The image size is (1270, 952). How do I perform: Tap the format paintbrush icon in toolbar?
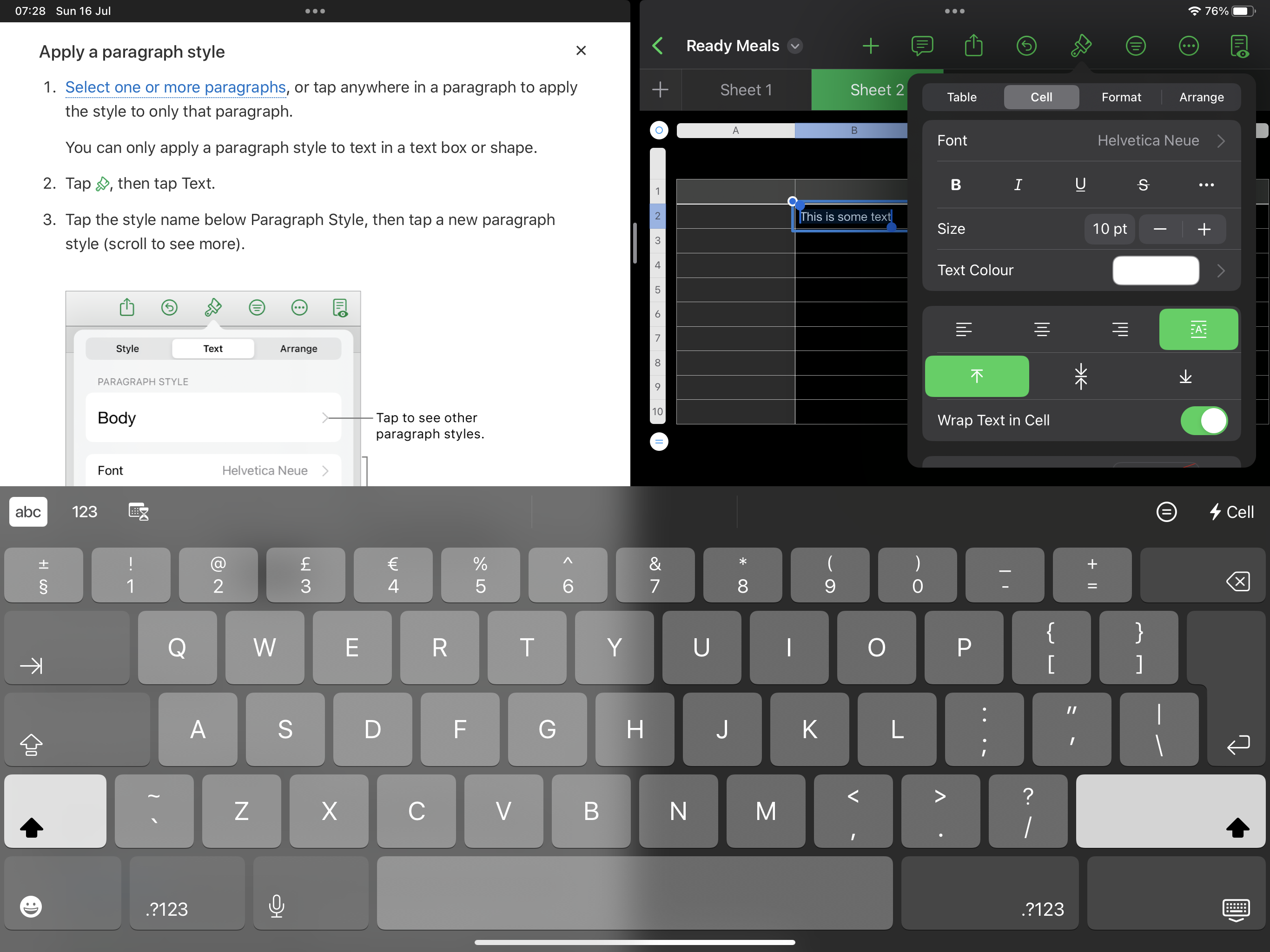pos(1080,46)
